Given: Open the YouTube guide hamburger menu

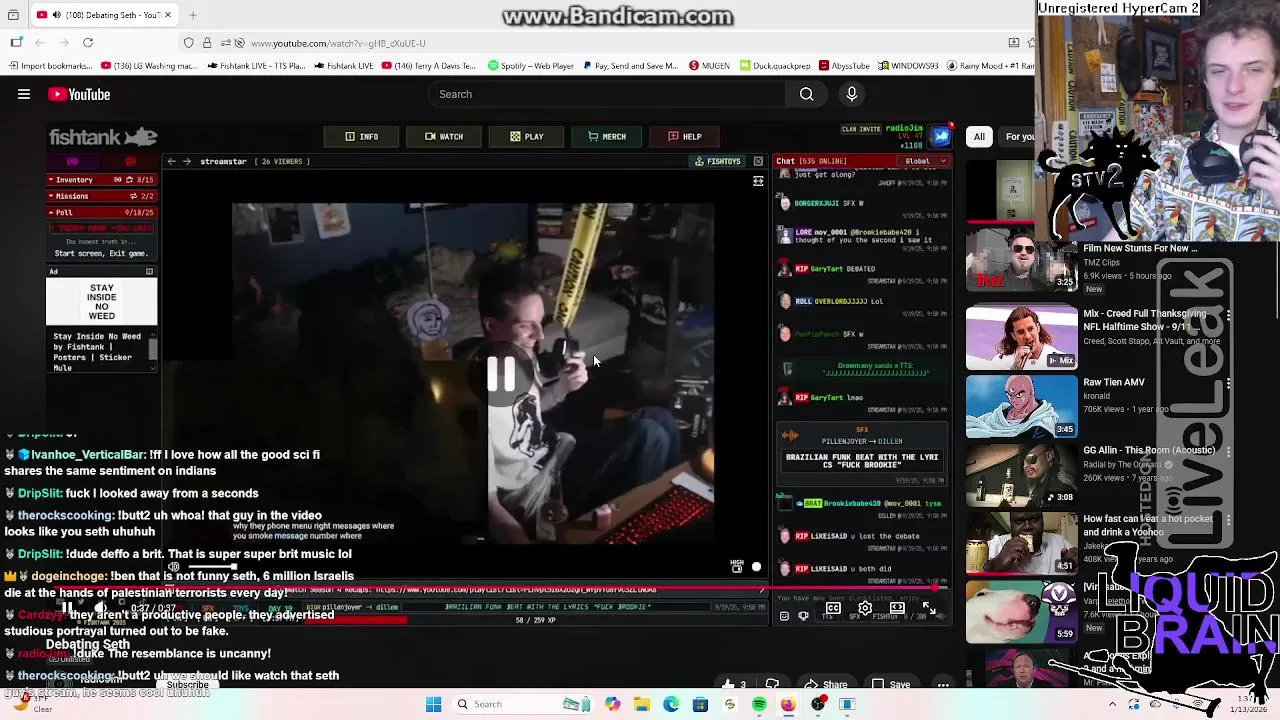Looking at the screenshot, I should [24, 94].
